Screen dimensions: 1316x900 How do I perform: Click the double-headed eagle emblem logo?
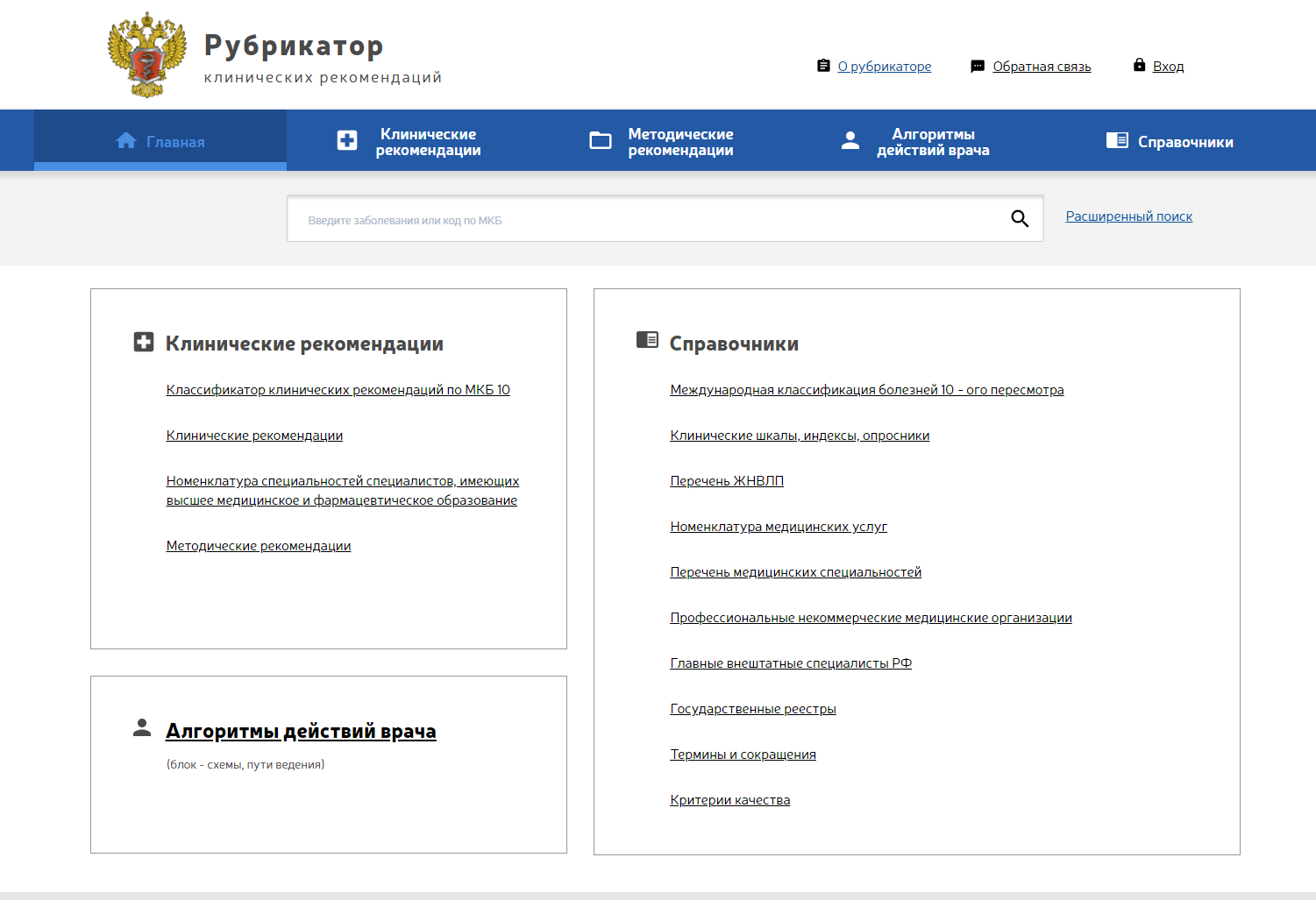147,54
